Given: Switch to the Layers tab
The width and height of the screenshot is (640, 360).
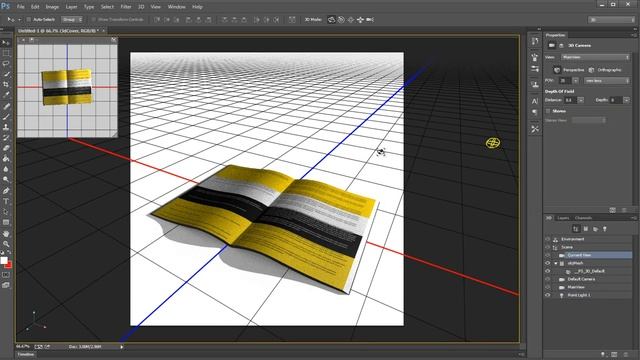Looking at the screenshot, I should (563, 218).
